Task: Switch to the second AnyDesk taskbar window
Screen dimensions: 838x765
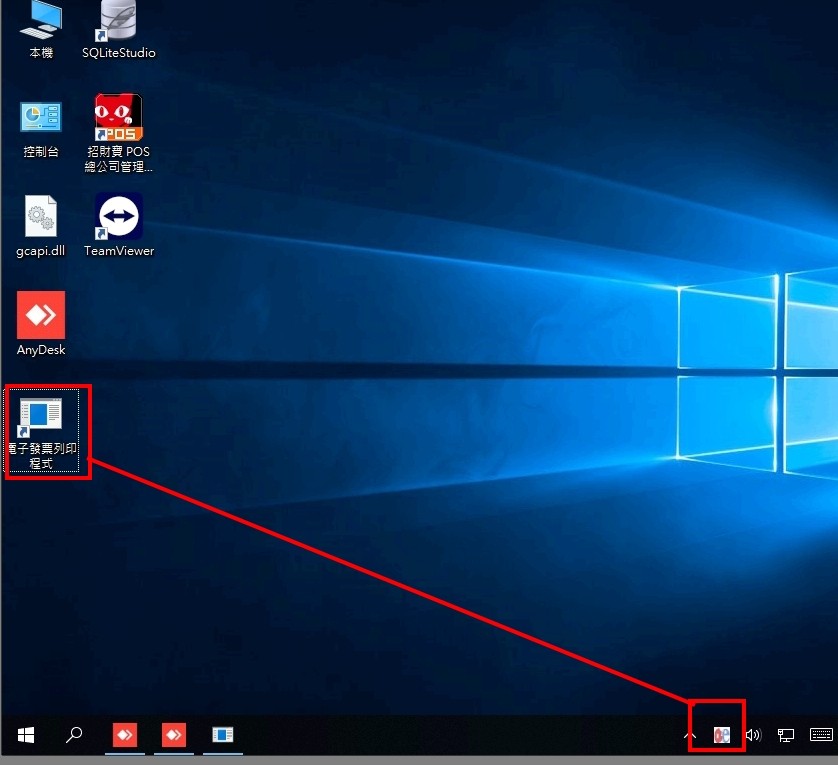Action: [174, 735]
